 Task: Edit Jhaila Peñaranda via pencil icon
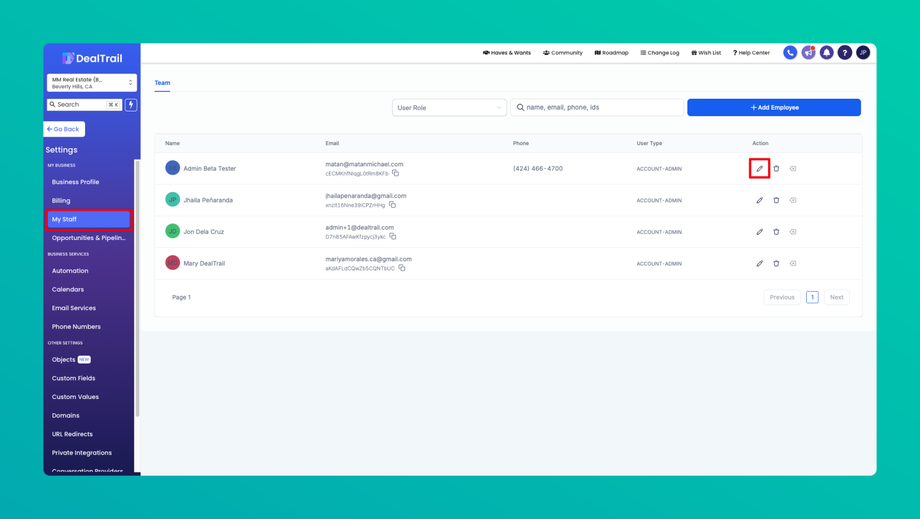759,201
